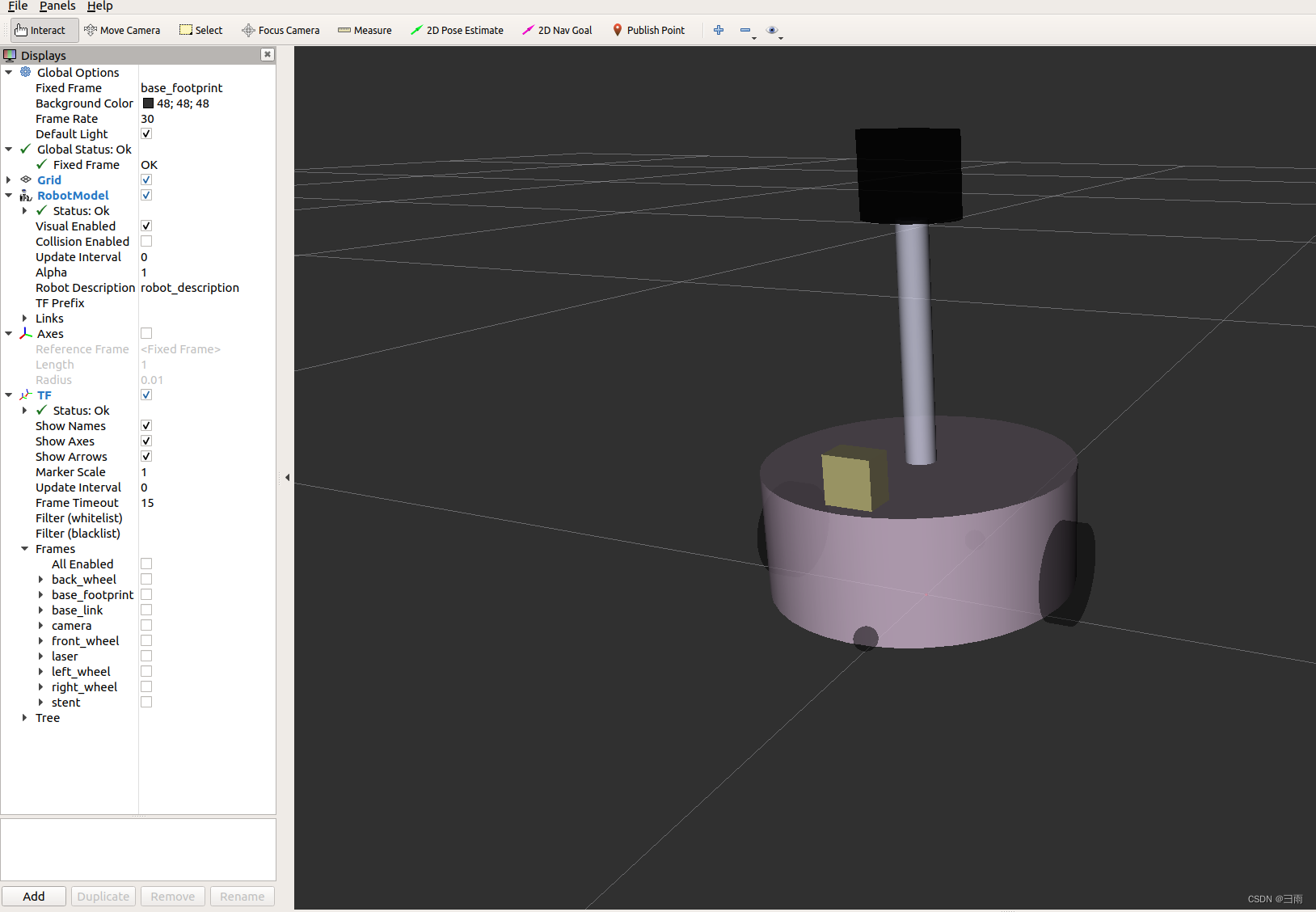
Task: Enable the base_link frame checkbox
Action: click(146, 610)
